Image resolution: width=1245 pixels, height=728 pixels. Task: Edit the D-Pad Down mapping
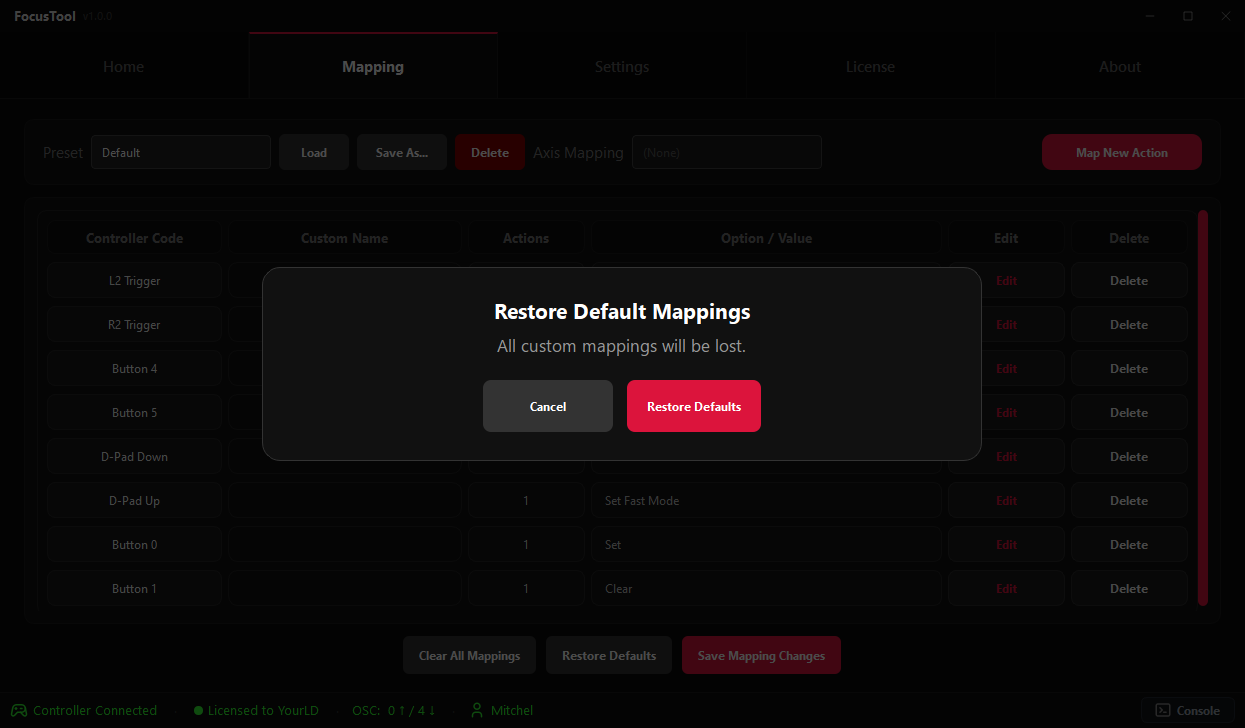[x=1006, y=456]
